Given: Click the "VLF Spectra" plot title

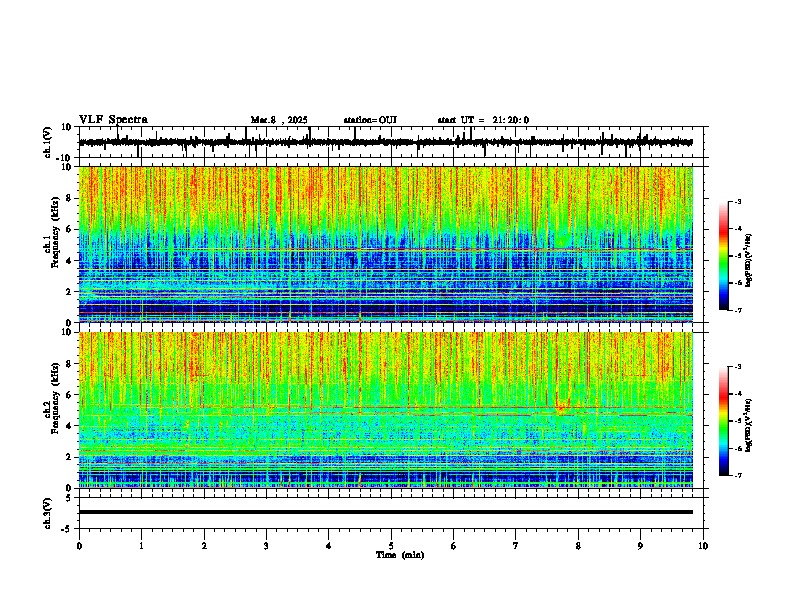Looking at the screenshot, I should [x=113, y=120].
